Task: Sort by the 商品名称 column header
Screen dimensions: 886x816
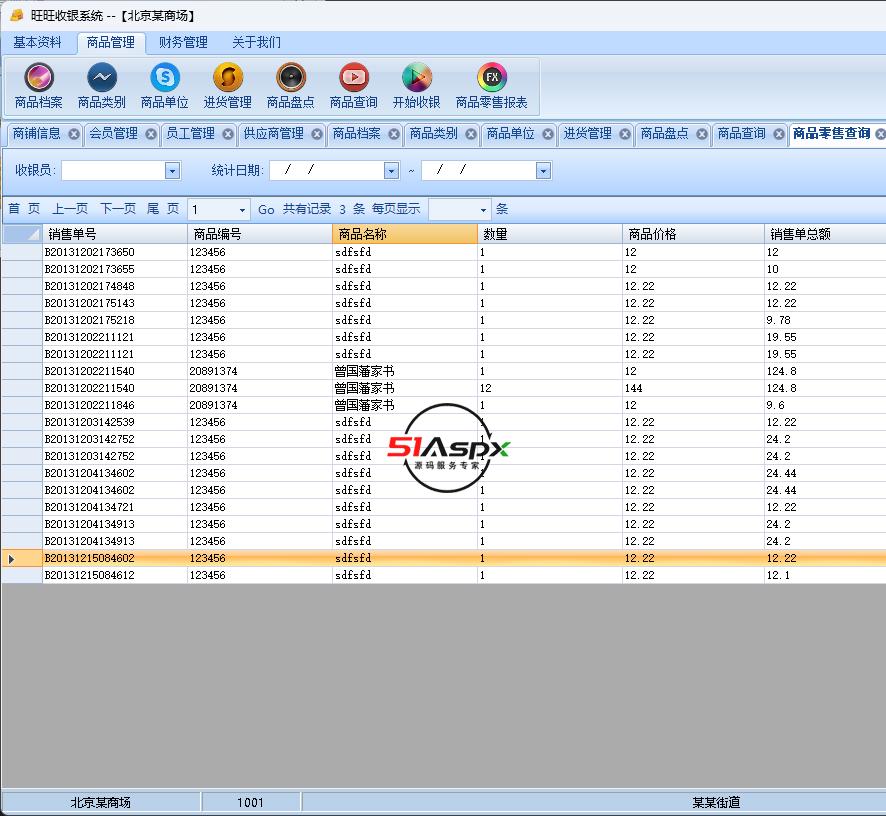Action: tap(405, 234)
